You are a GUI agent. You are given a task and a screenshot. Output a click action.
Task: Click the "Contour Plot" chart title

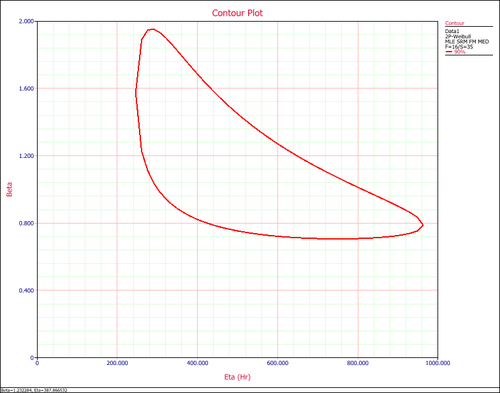tap(237, 13)
